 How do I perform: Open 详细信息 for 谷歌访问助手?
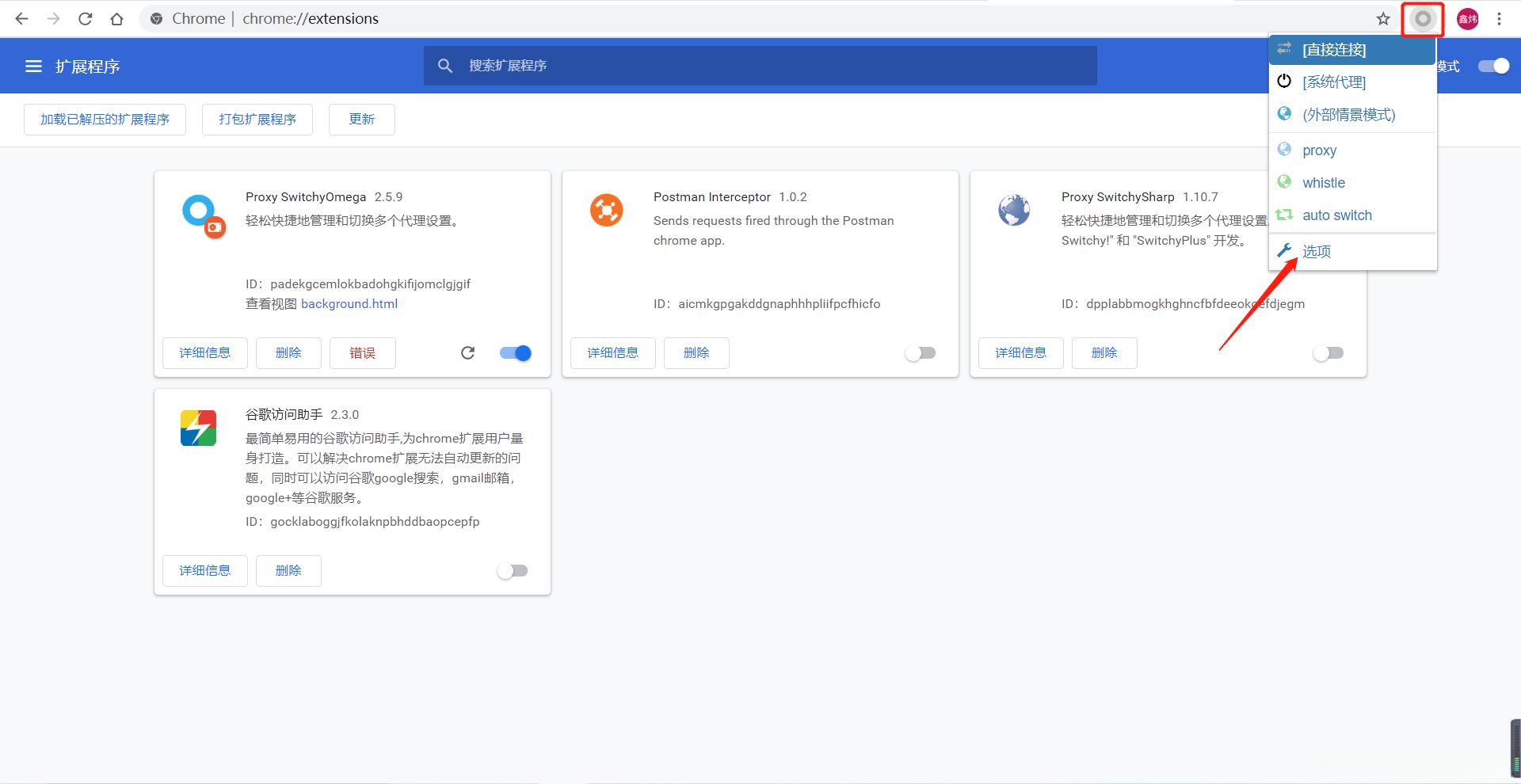click(205, 571)
